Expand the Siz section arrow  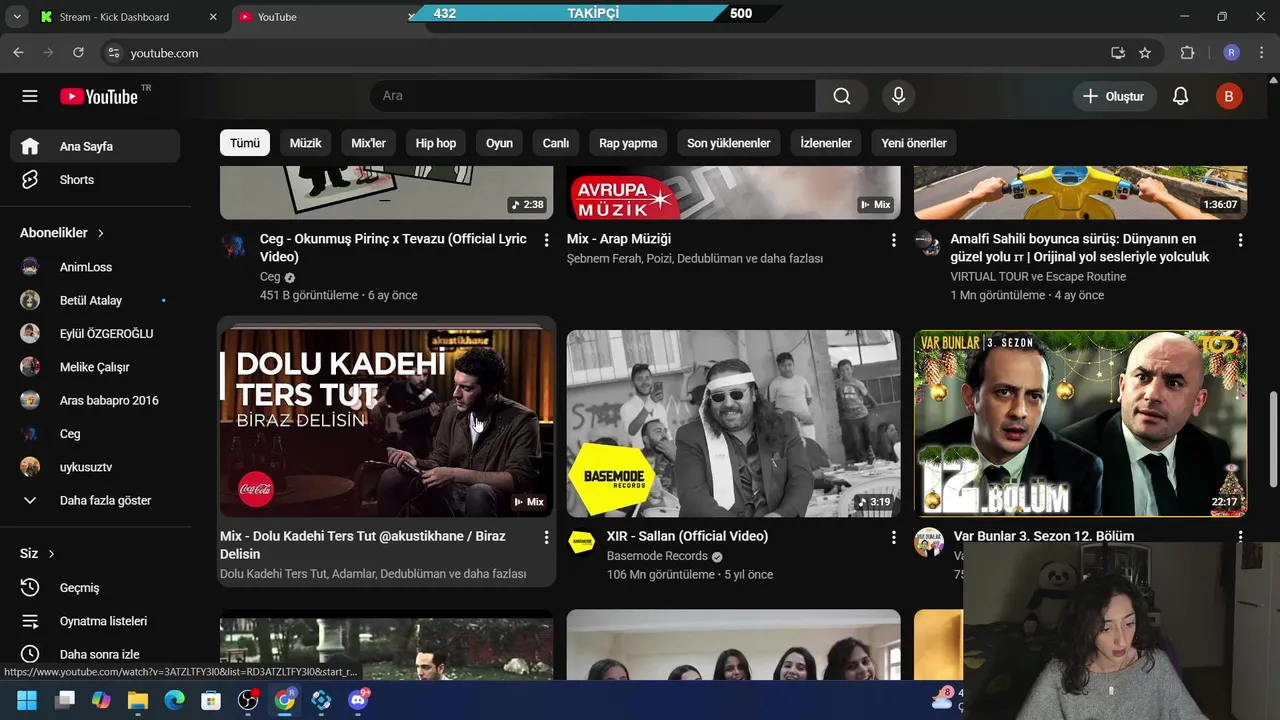point(51,554)
